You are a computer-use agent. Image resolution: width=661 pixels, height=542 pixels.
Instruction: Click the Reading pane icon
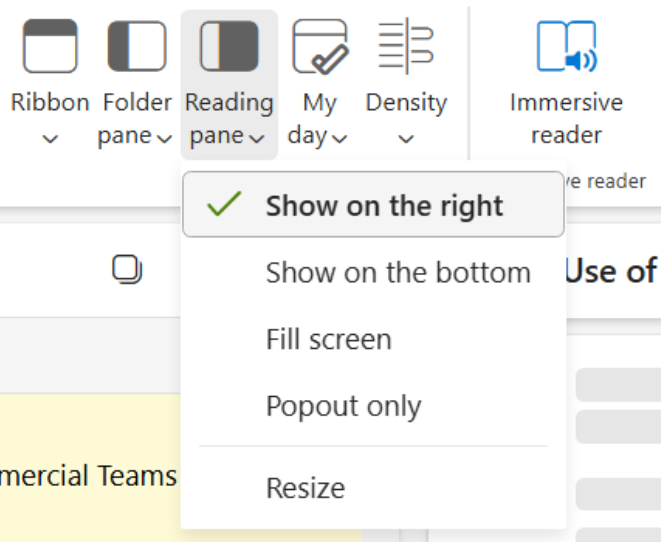click(229, 46)
